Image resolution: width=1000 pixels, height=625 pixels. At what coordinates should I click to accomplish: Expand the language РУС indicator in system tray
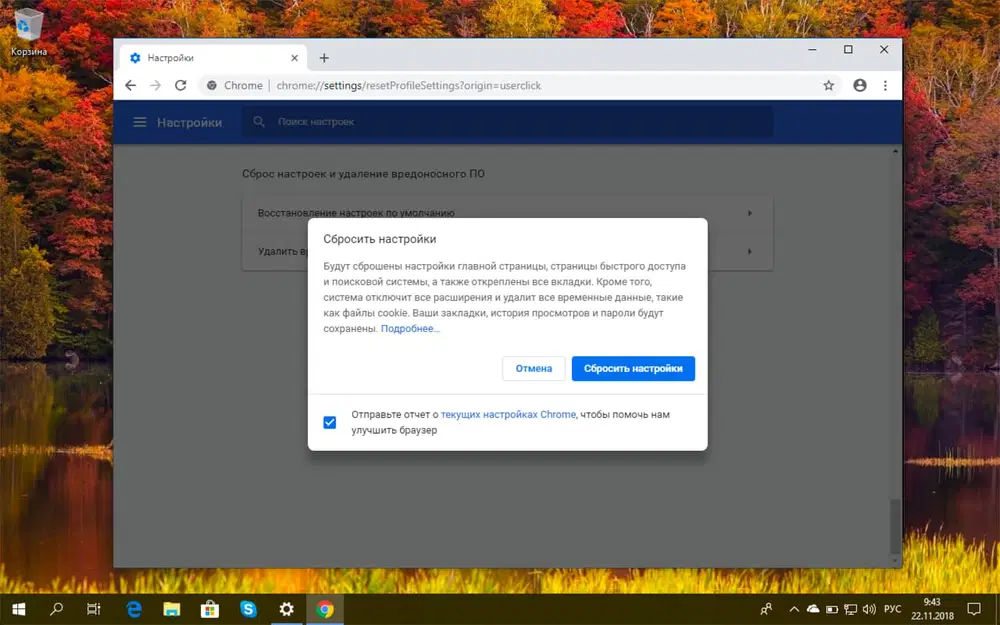pos(895,609)
